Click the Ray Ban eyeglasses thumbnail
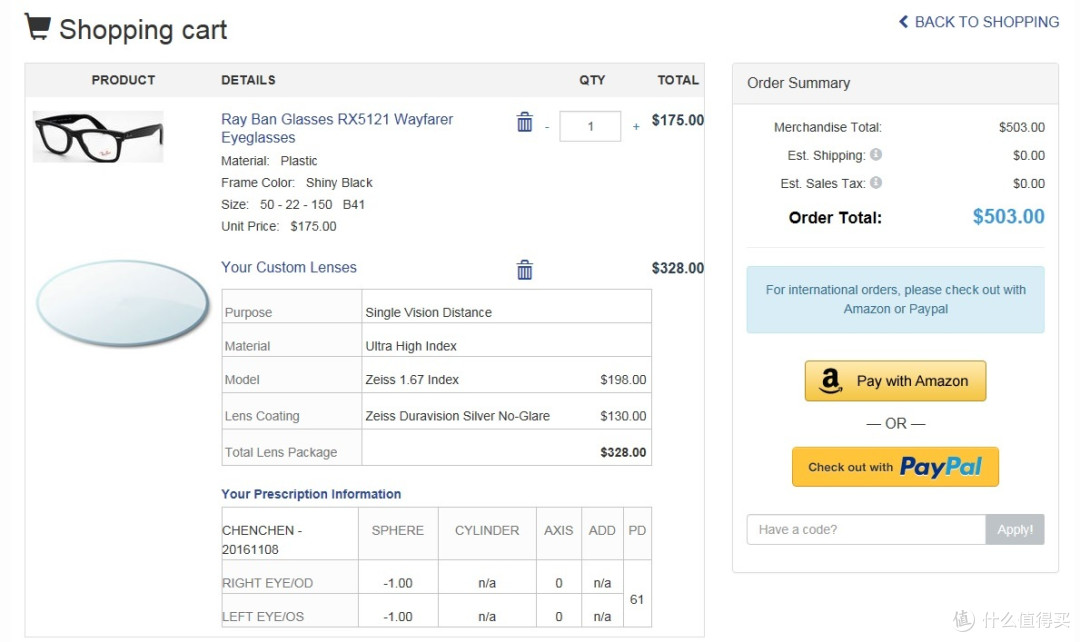Screen dimensions: 1080x642 [x=98, y=137]
